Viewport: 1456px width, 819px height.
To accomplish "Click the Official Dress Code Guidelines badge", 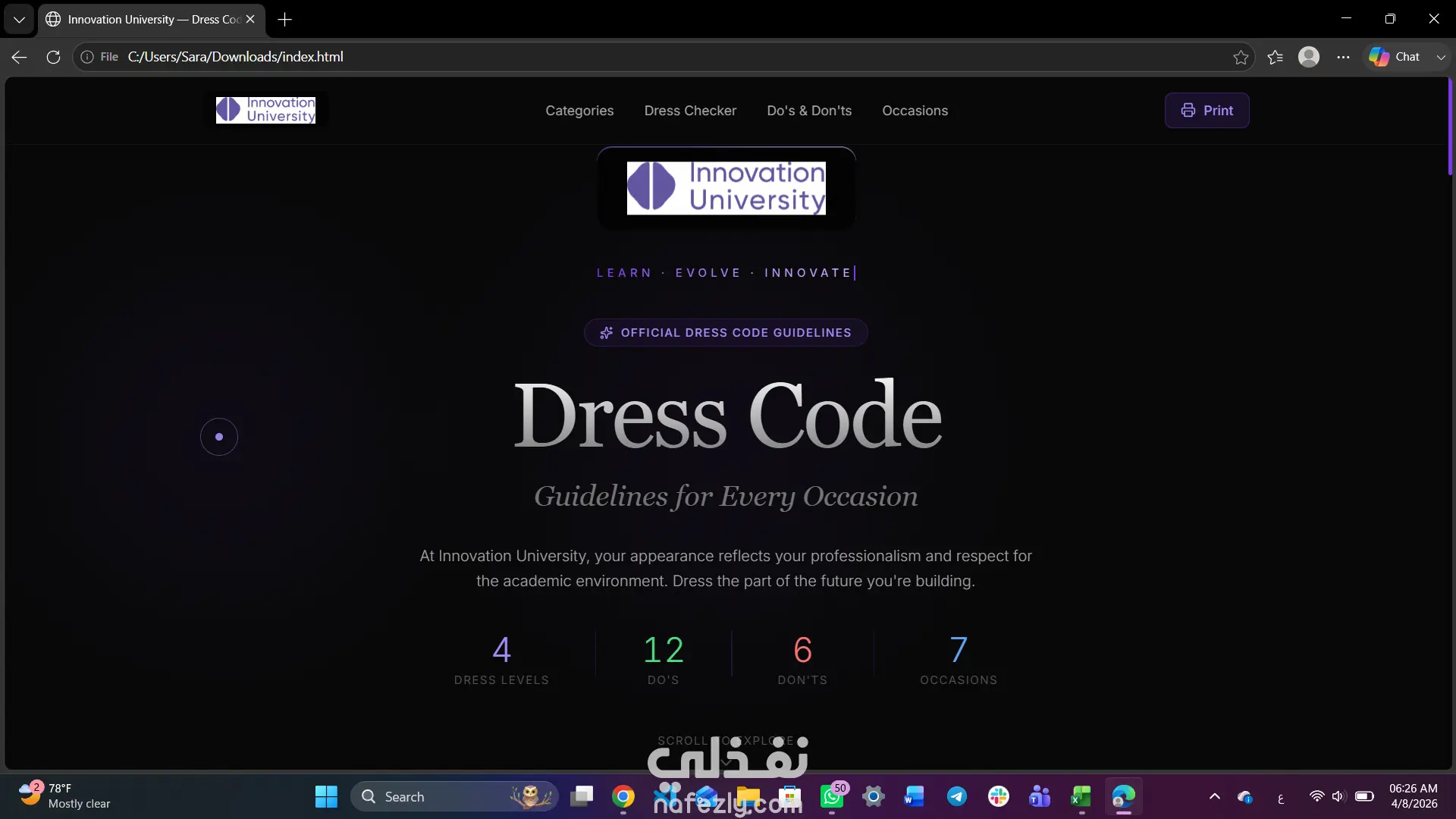I will (726, 333).
